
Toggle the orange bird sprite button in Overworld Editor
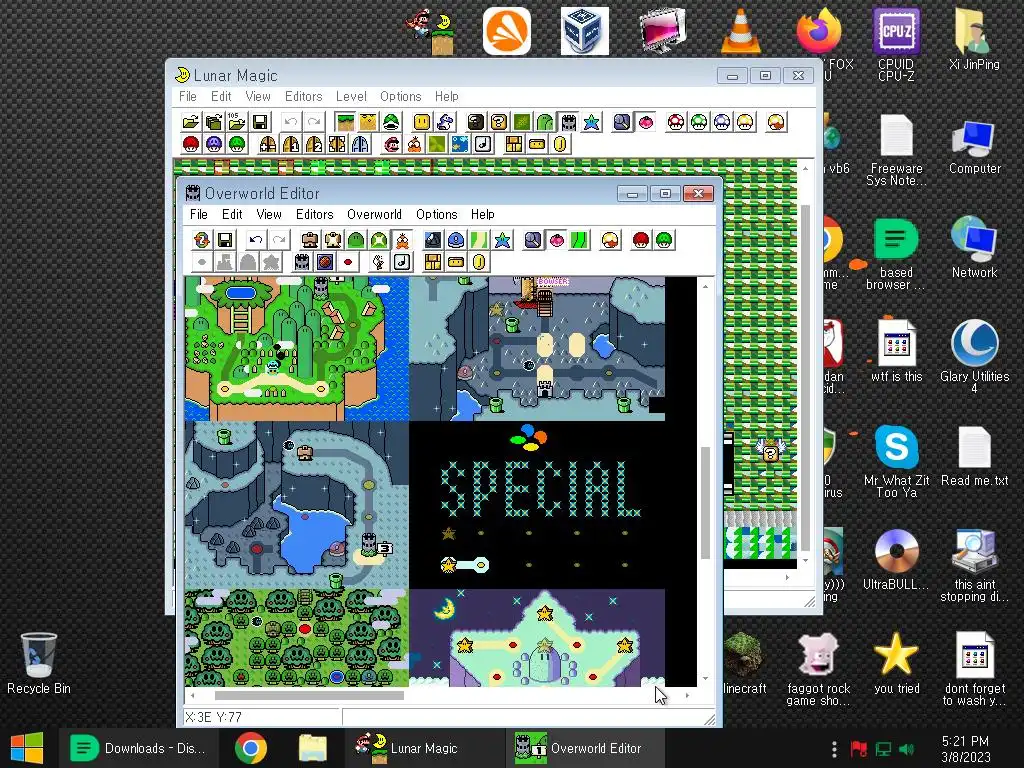[402, 240]
